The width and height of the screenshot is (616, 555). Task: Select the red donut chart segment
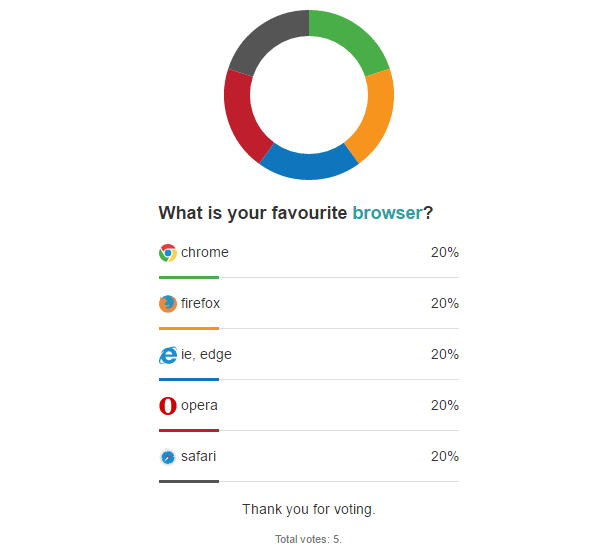coord(243,113)
